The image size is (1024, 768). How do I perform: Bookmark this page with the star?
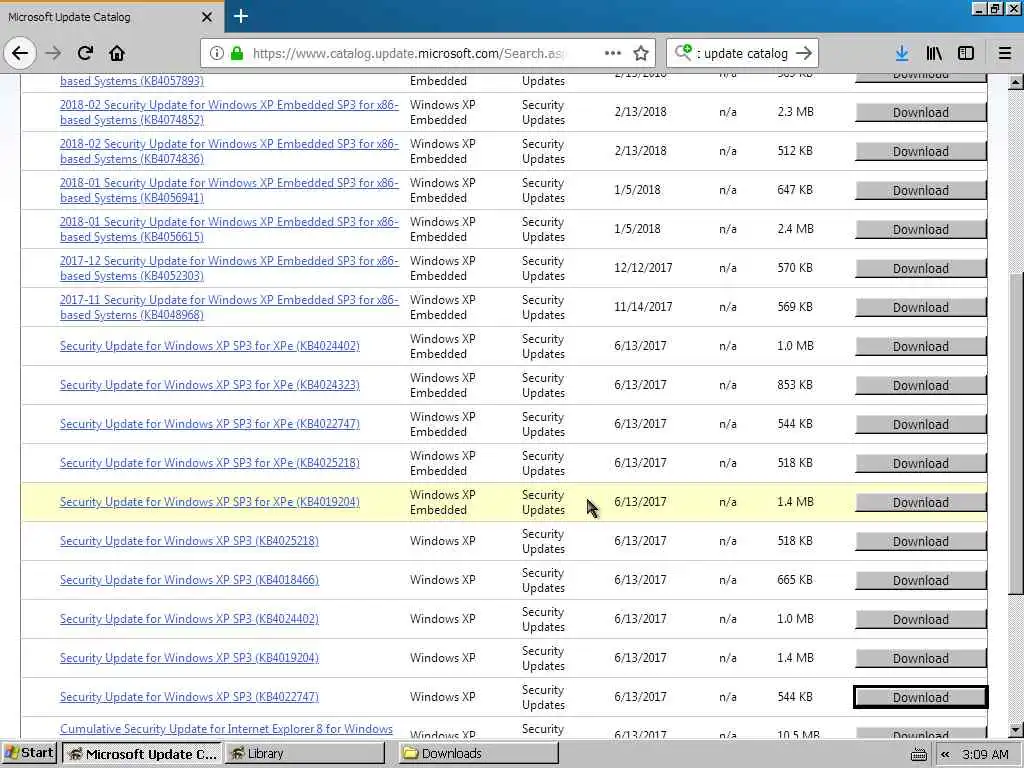coord(641,53)
